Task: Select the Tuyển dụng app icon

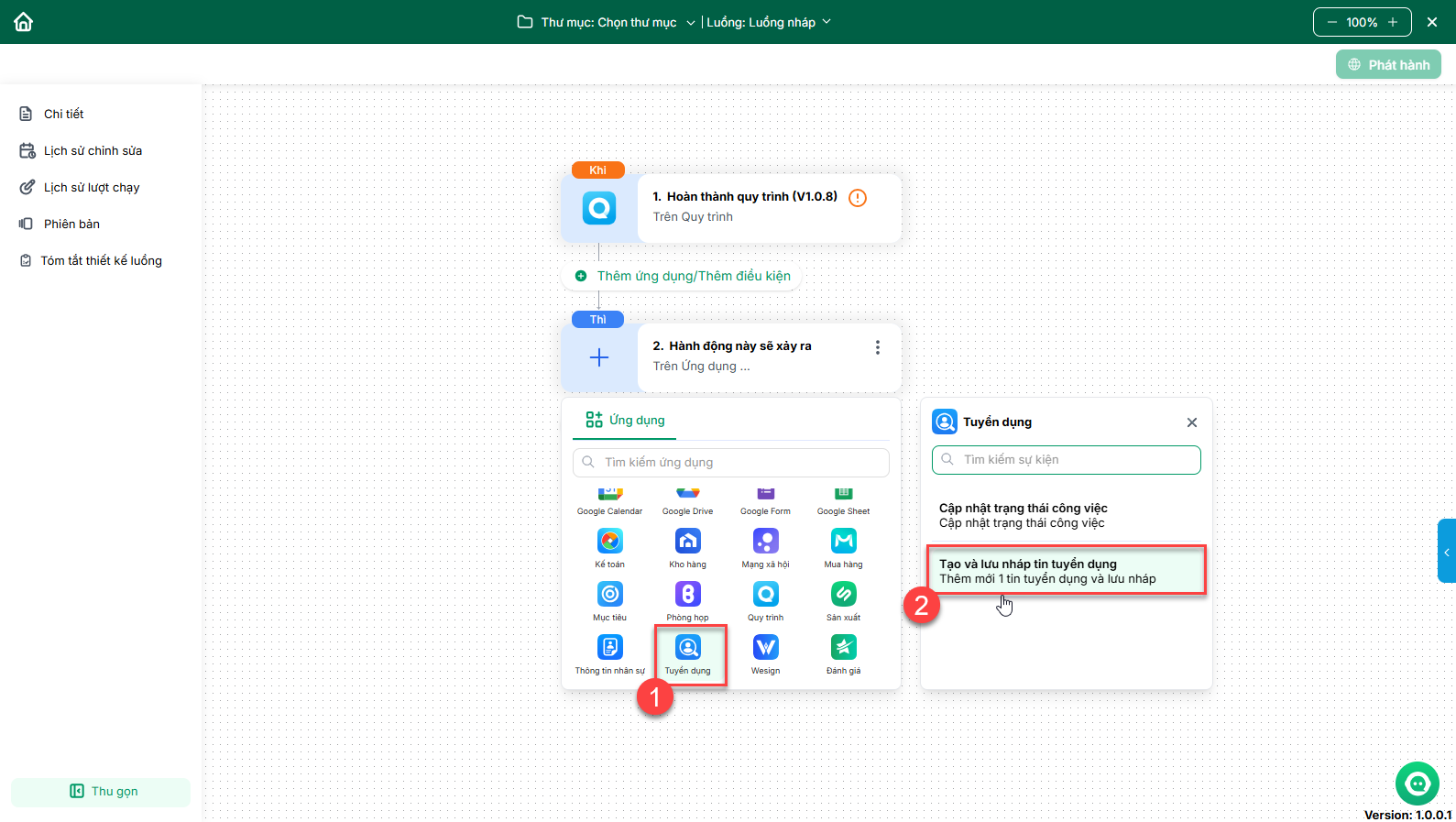Action: tap(688, 648)
